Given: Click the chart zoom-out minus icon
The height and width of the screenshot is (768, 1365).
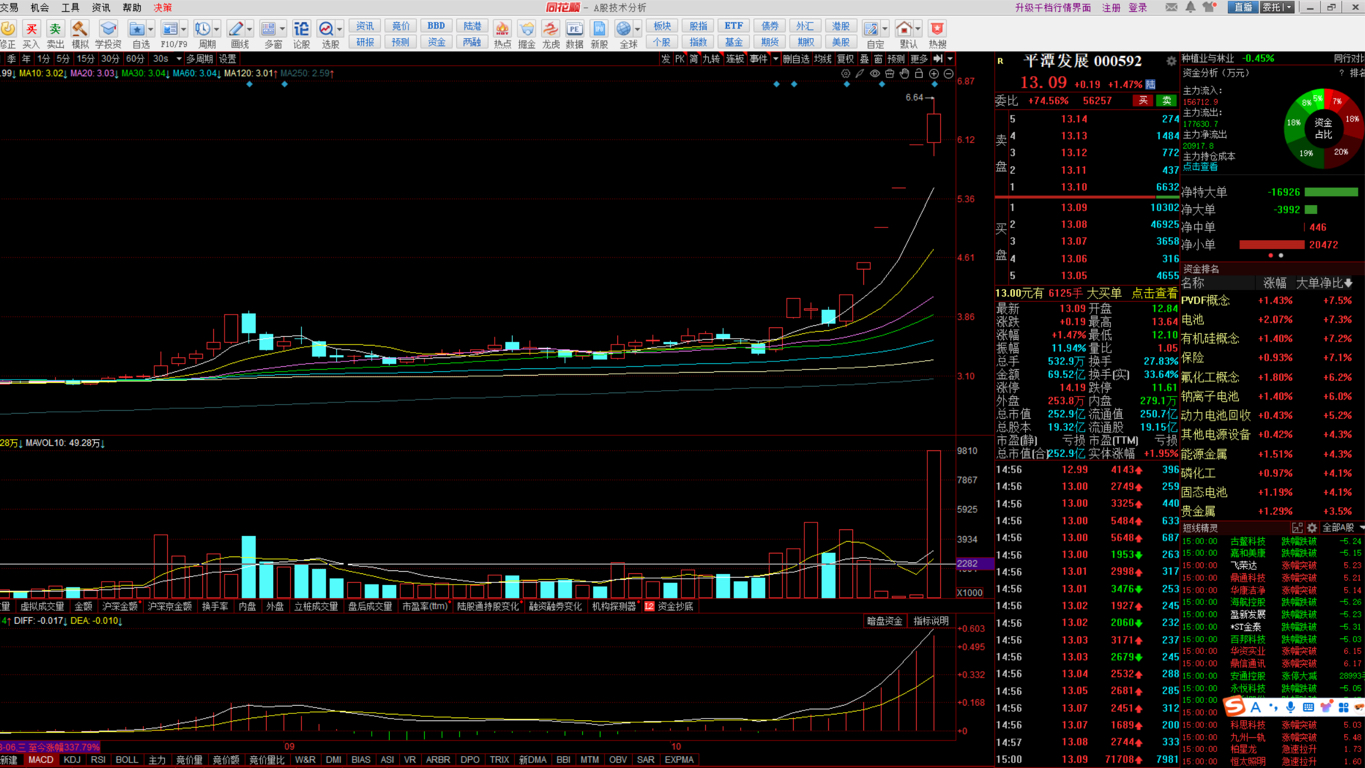Looking at the screenshot, I should (948, 74).
